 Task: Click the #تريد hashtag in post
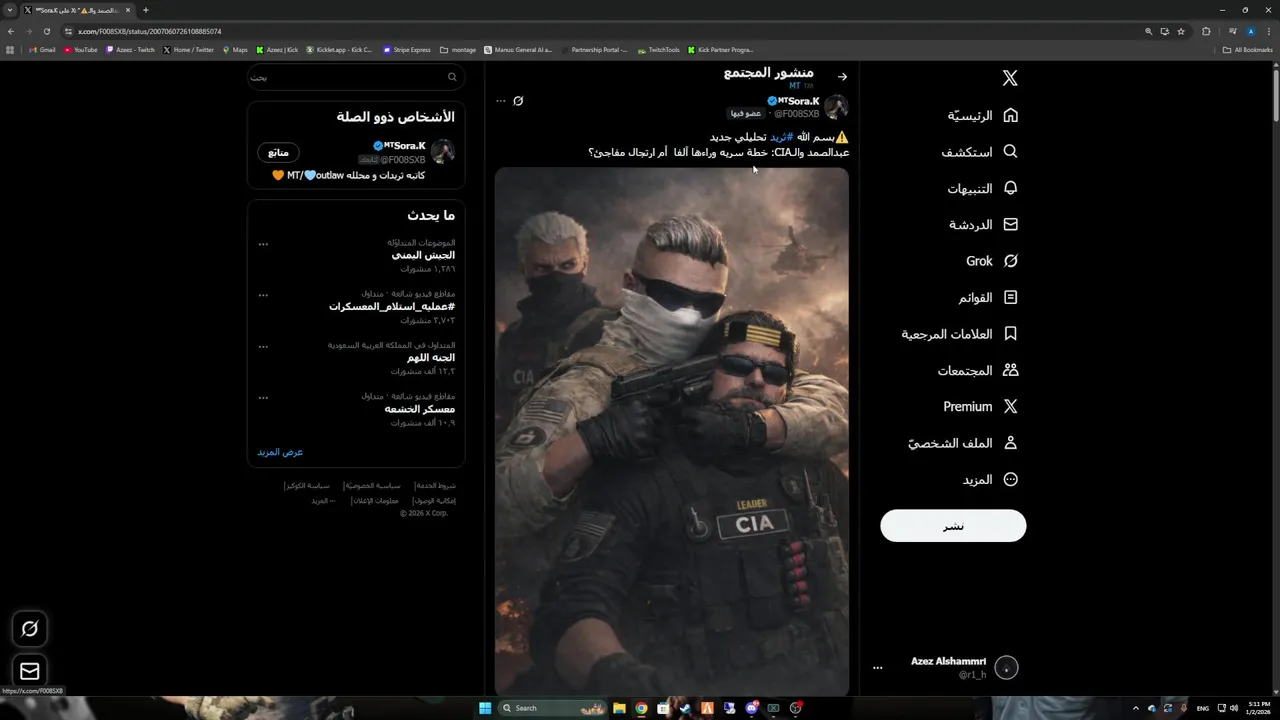(x=781, y=137)
